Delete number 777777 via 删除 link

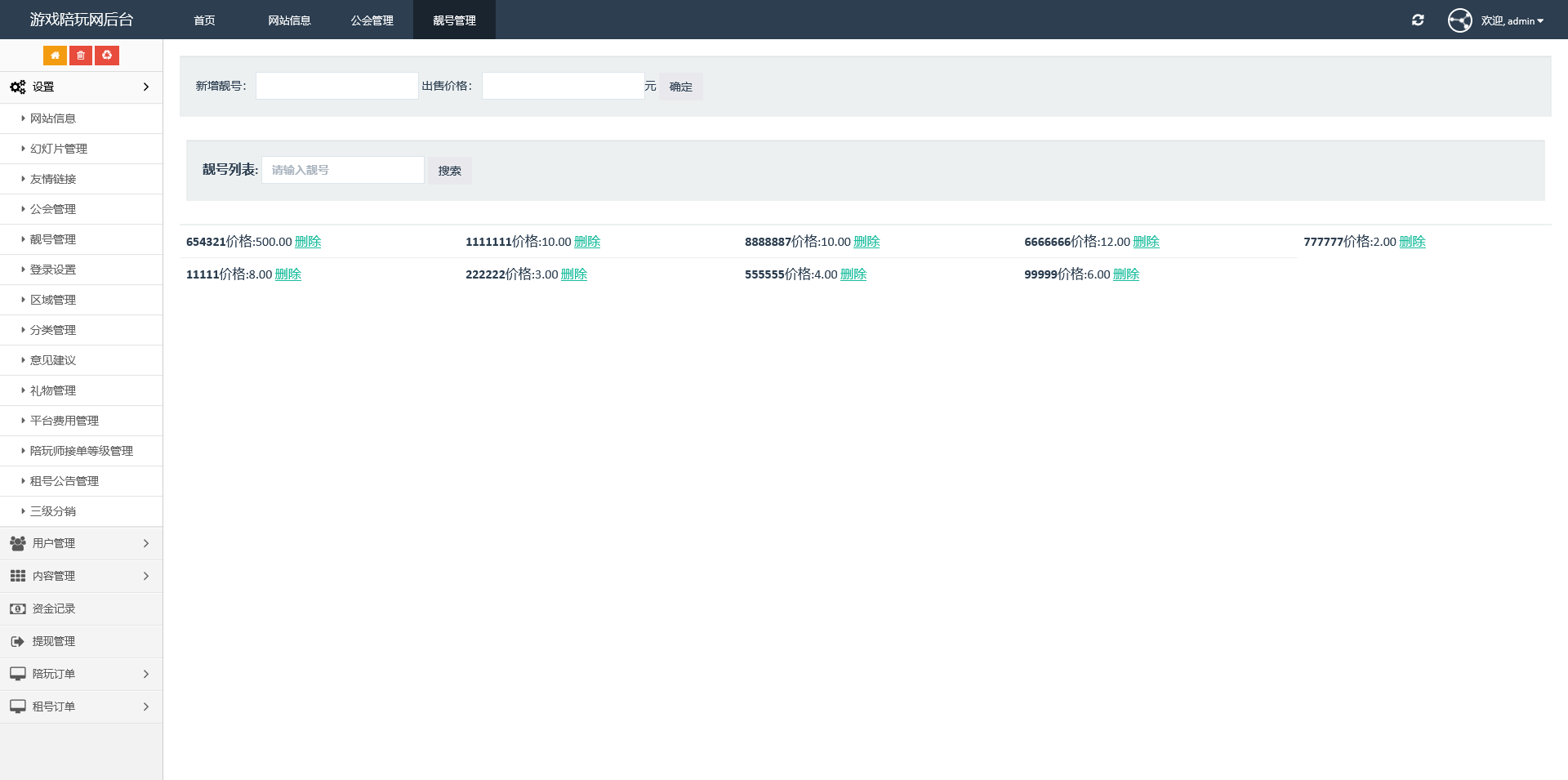(x=1412, y=242)
